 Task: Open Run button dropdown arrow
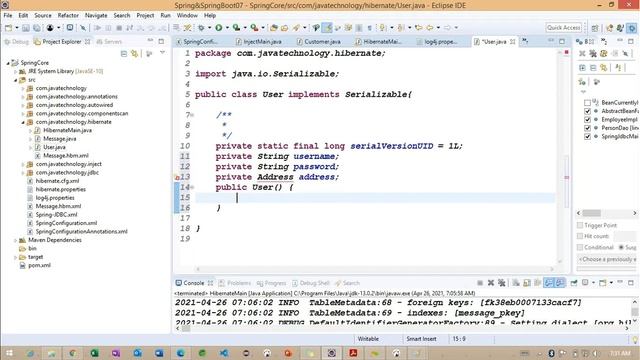coord(227,28)
